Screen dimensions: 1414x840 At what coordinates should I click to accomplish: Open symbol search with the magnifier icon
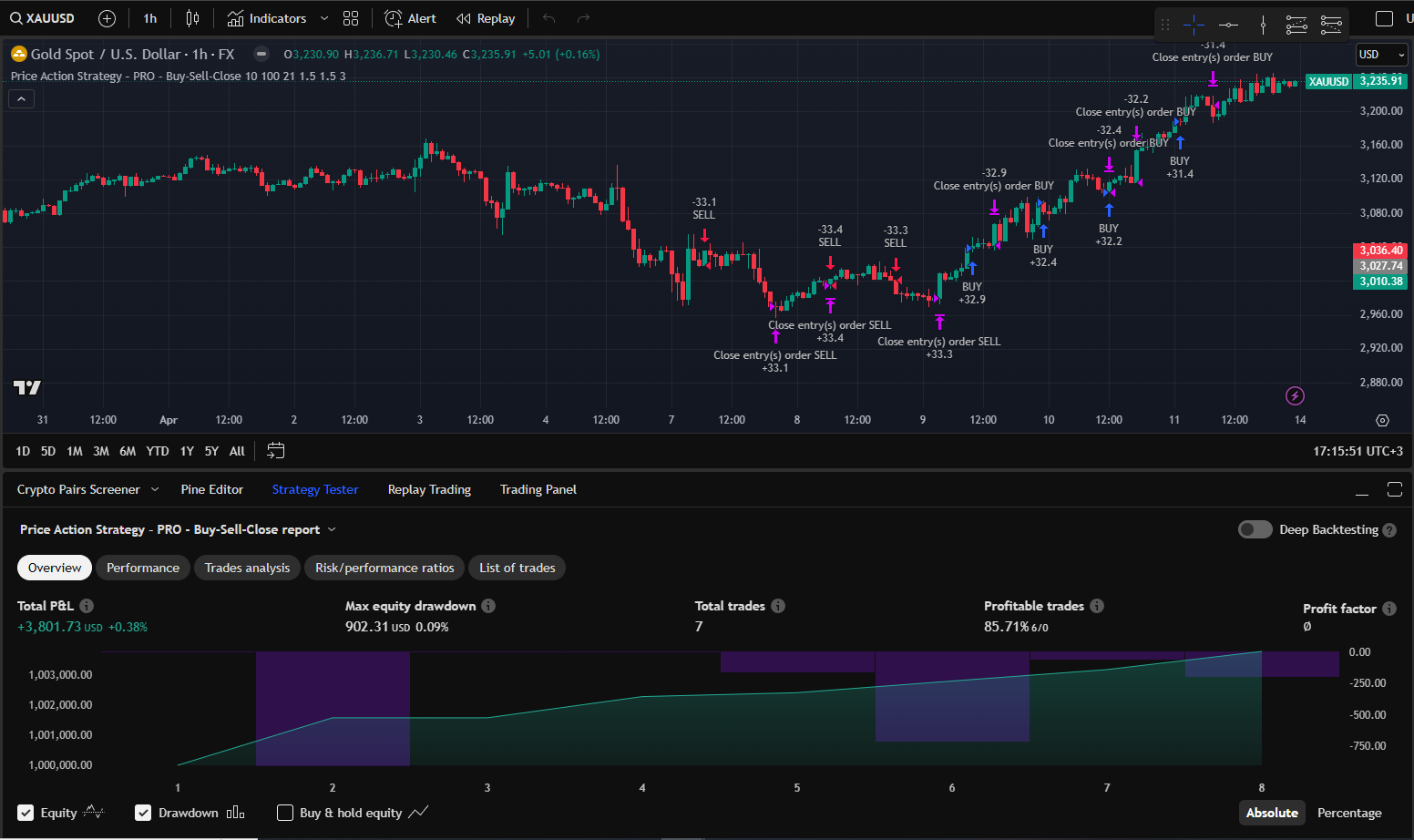tap(15, 17)
